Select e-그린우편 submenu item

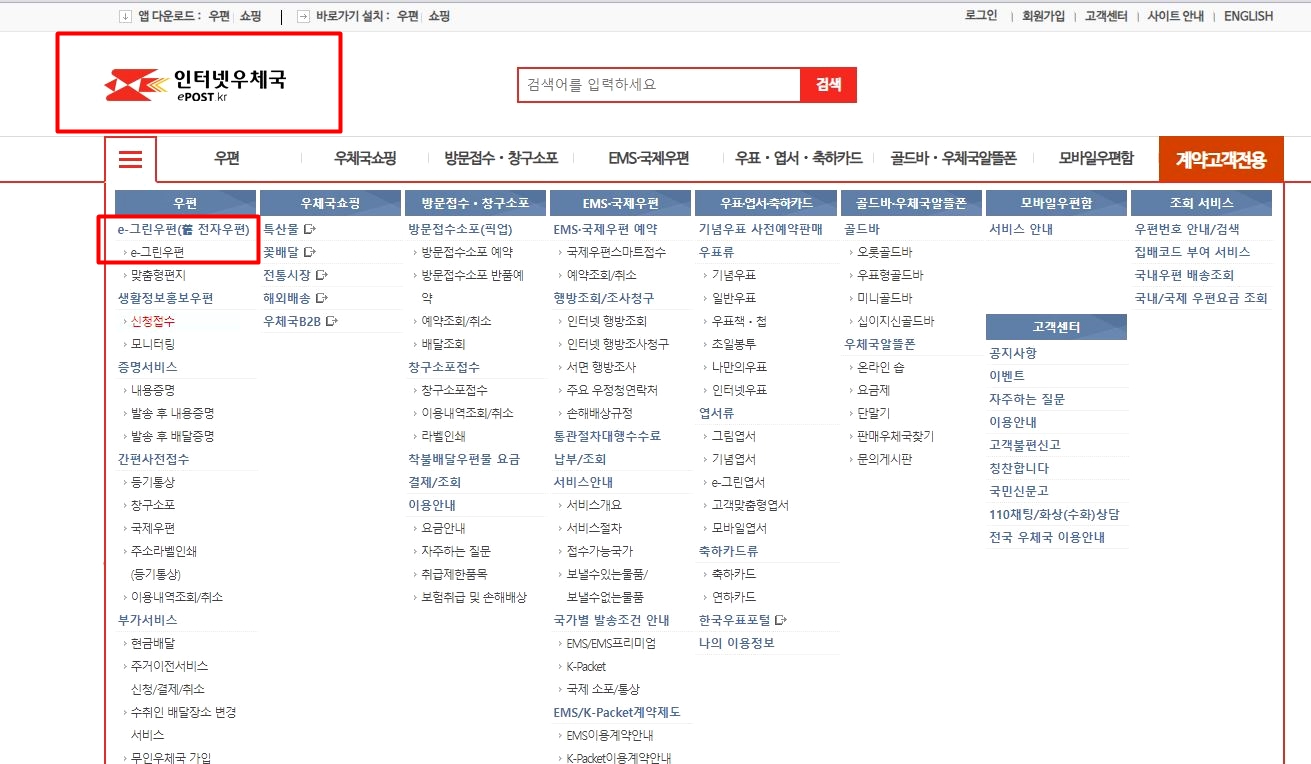[x=157, y=252]
